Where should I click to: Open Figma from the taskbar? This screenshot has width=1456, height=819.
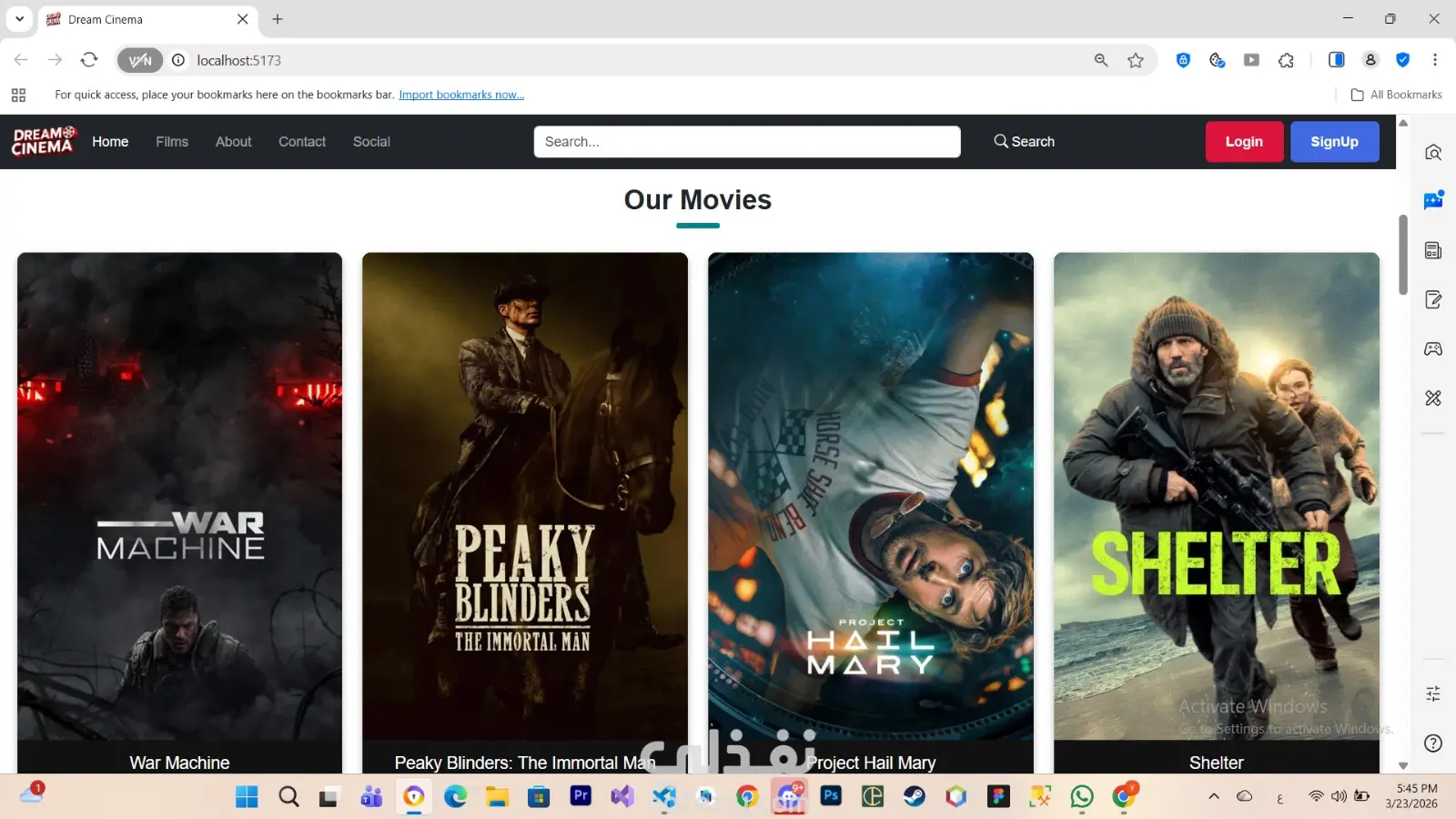click(x=998, y=797)
